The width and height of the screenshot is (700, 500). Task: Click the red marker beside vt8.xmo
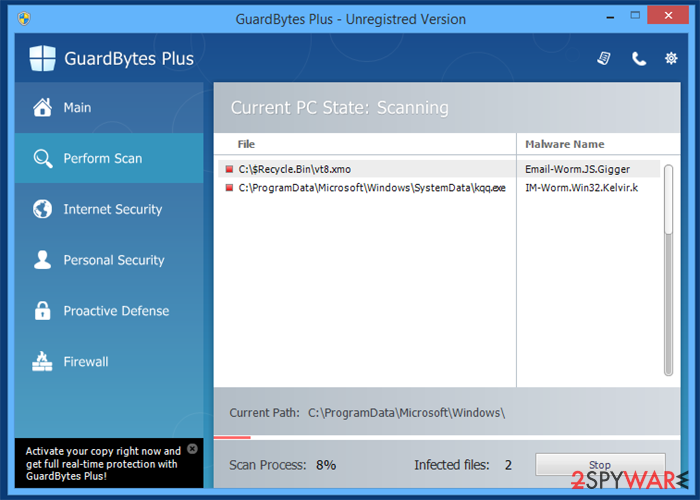click(229, 169)
